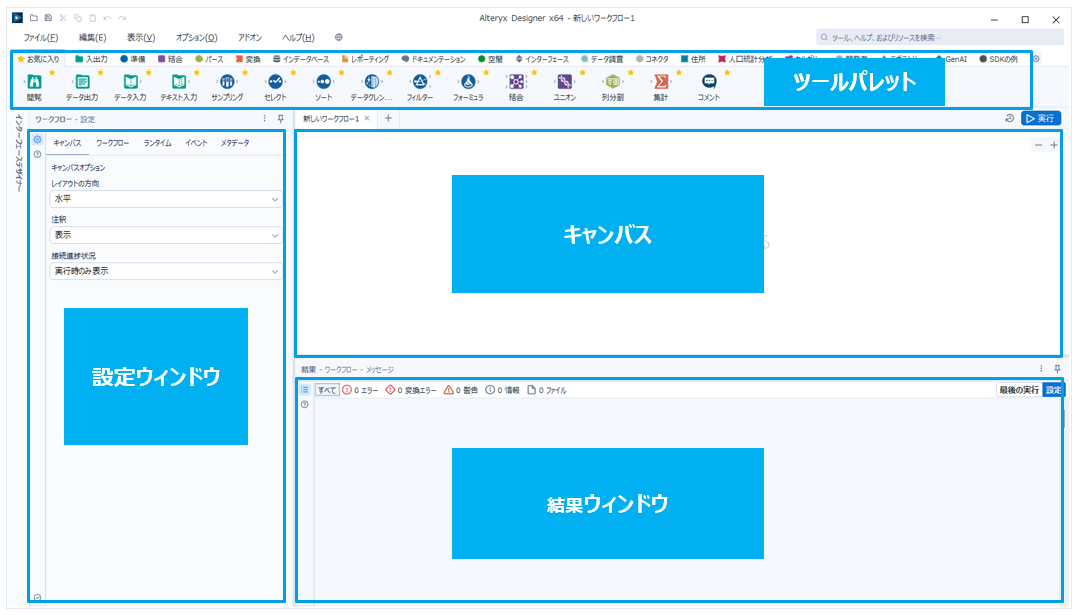The image size is (1080, 615).
Task: Select the テキスト入力 tool icon
Action: (178, 82)
